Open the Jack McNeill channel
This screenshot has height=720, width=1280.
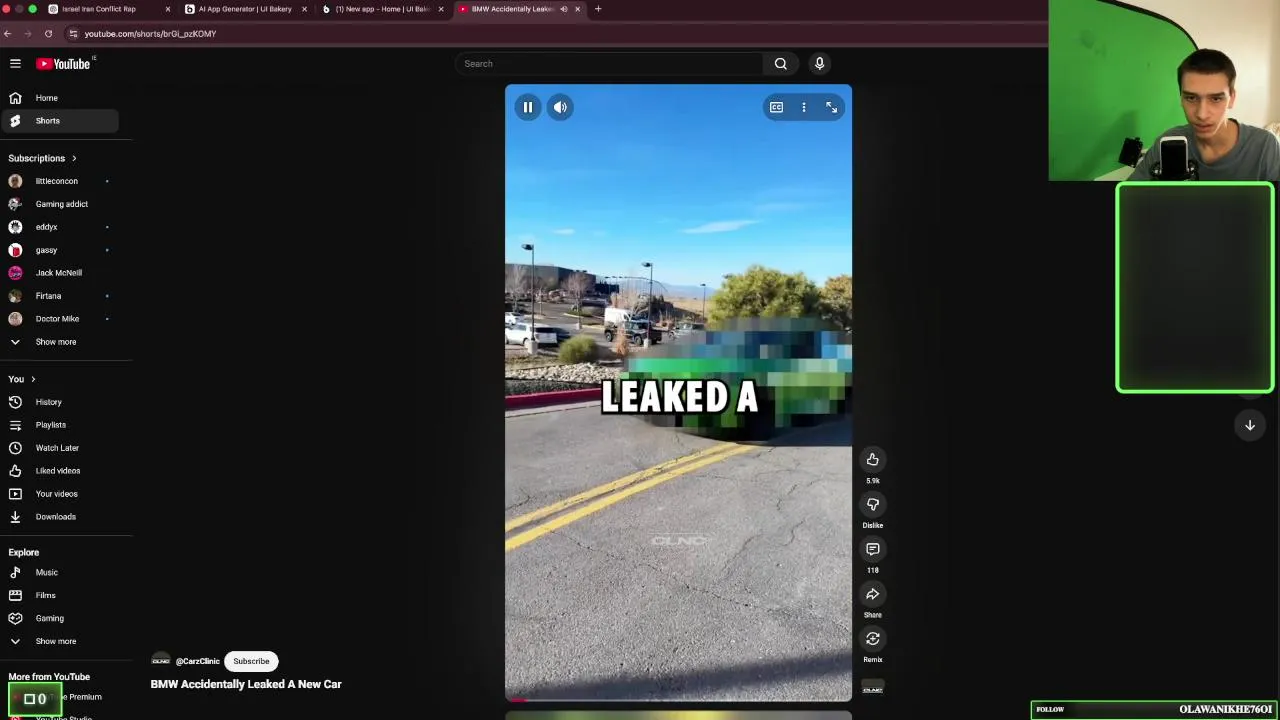click(x=60, y=273)
